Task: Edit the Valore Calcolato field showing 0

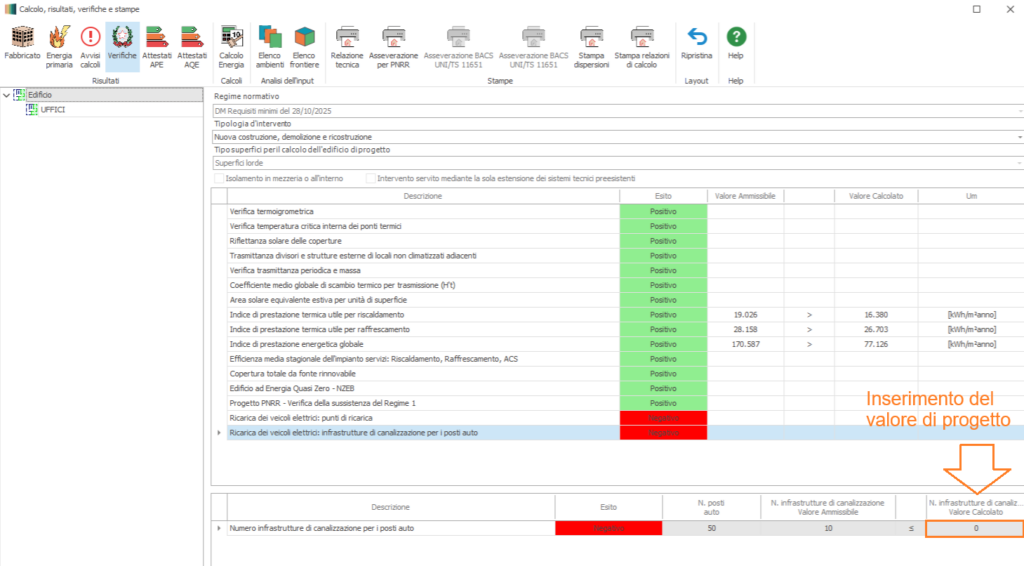Action: 975,528
